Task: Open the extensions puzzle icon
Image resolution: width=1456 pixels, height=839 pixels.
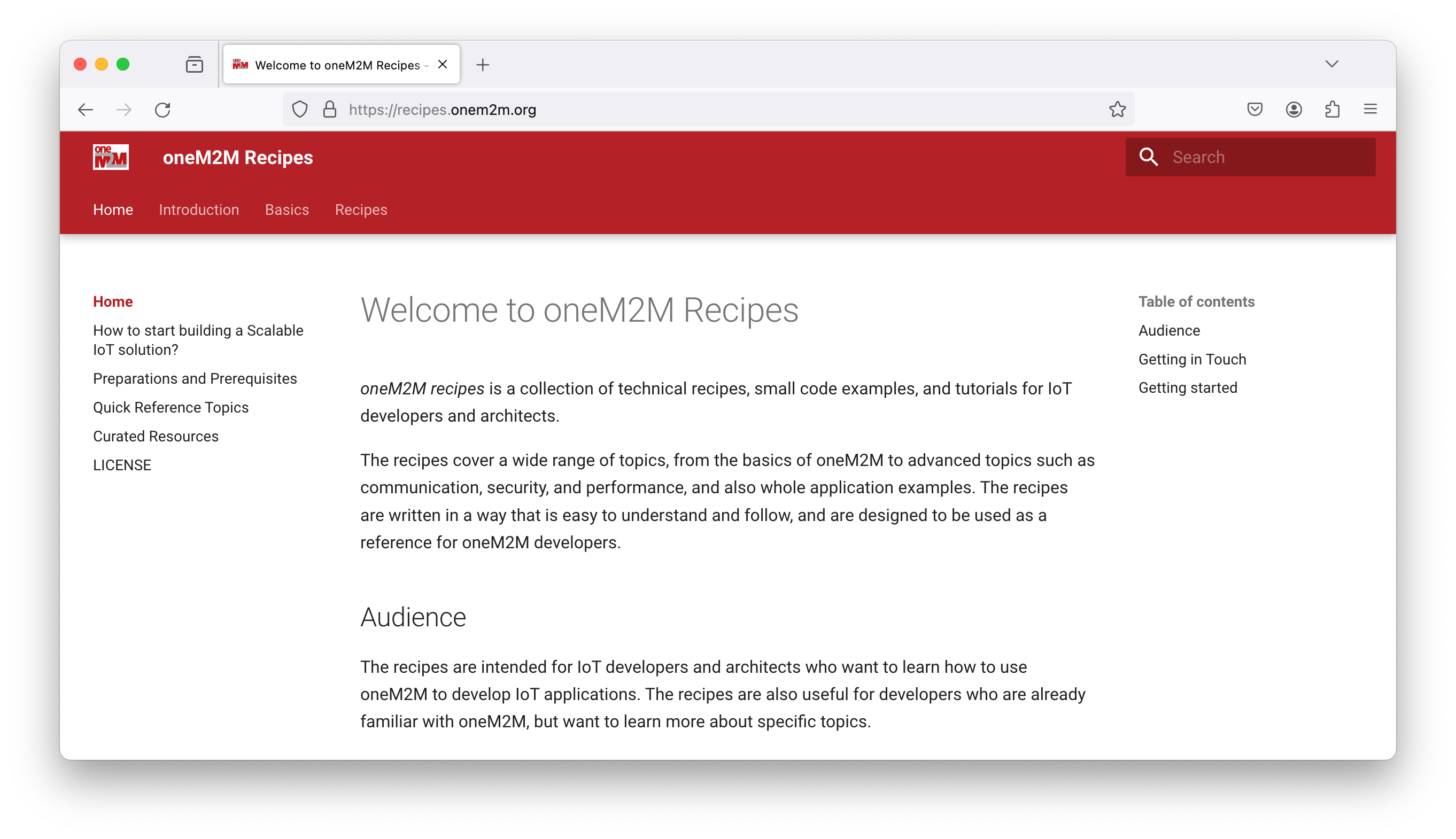Action: (x=1332, y=110)
